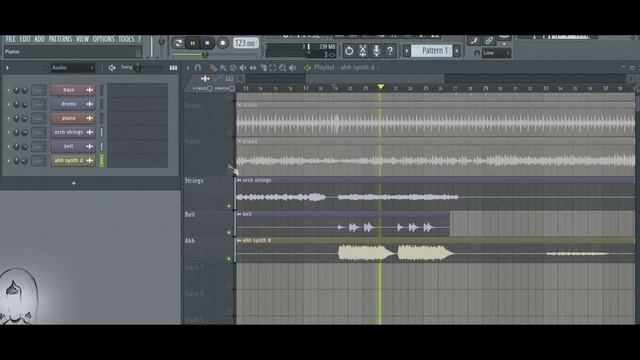Image resolution: width=640 pixels, height=360 pixels.
Task: Toggle mute LED on piano channel
Action: click(8, 118)
